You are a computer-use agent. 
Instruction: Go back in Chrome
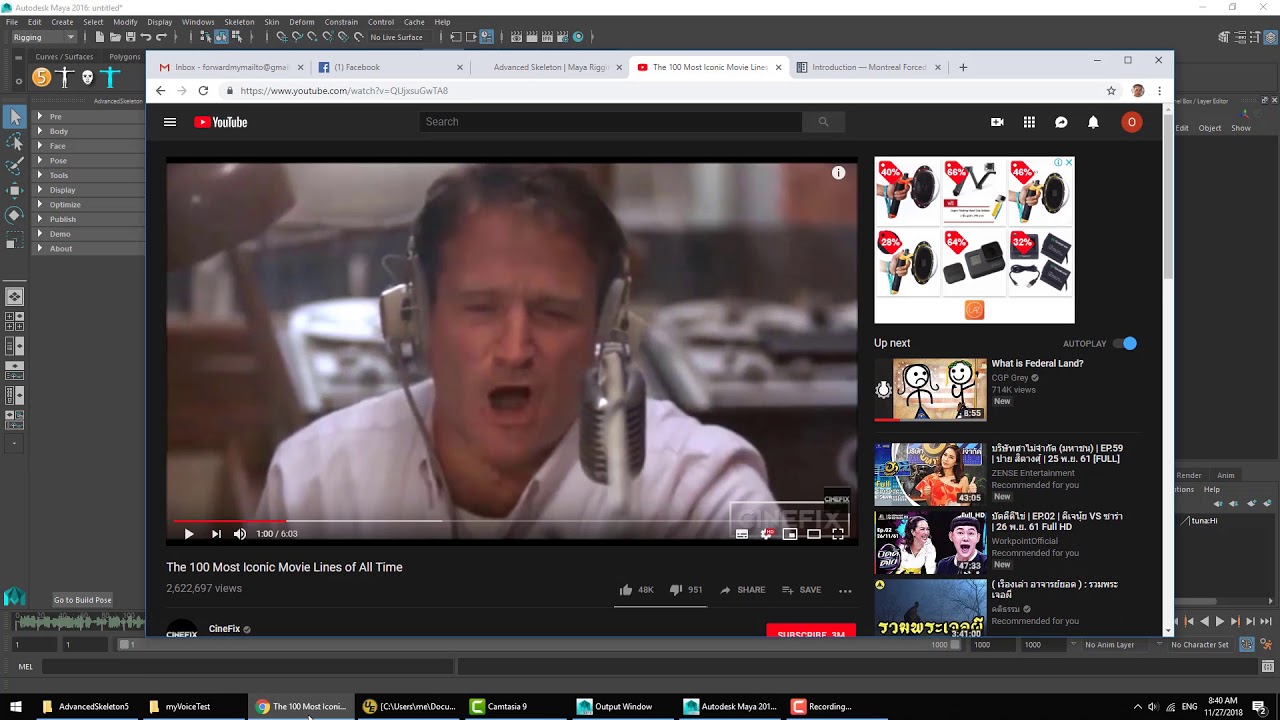(x=160, y=91)
